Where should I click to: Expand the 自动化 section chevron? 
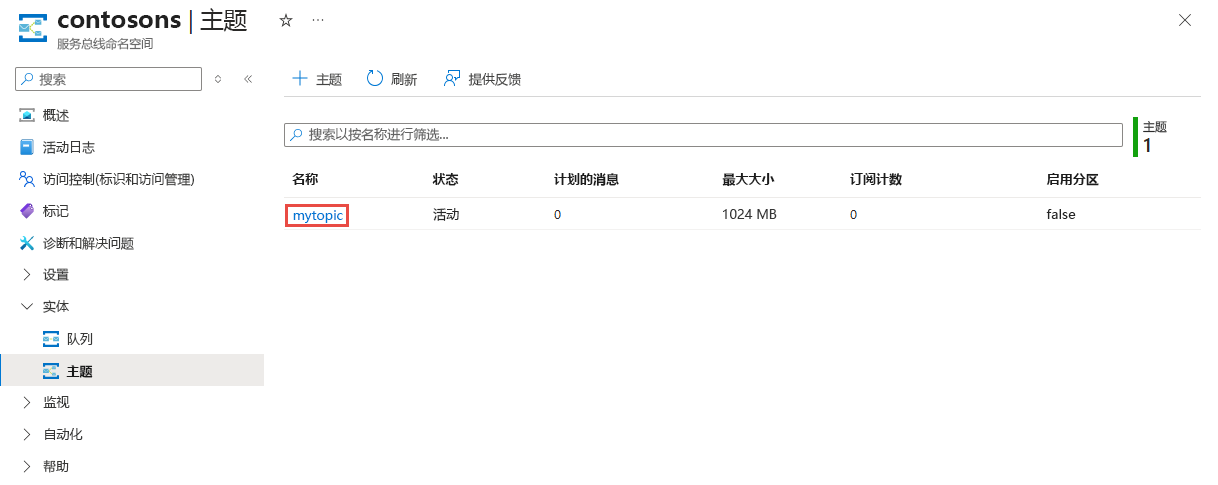point(27,434)
